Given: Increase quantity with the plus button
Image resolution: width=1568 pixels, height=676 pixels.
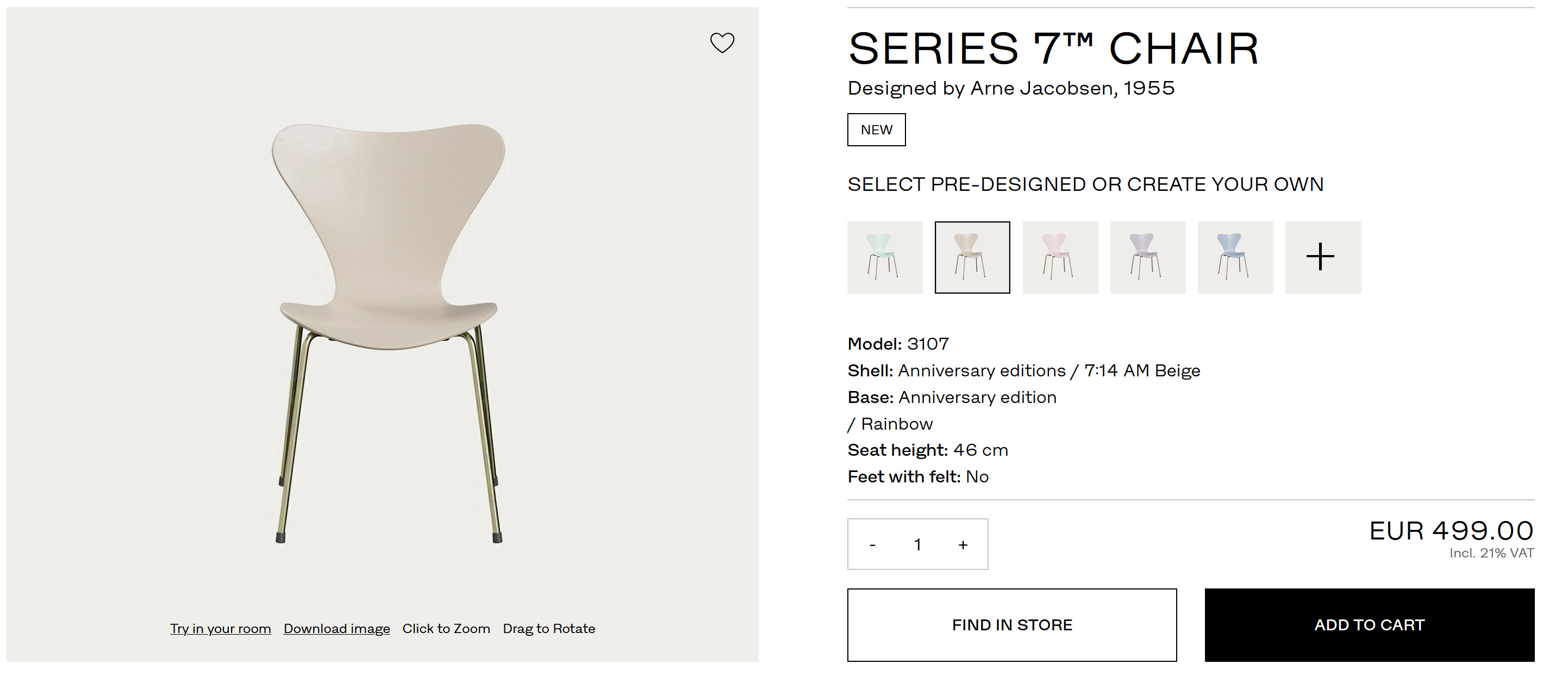Looking at the screenshot, I should pyautogui.click(x=963, y=545).
